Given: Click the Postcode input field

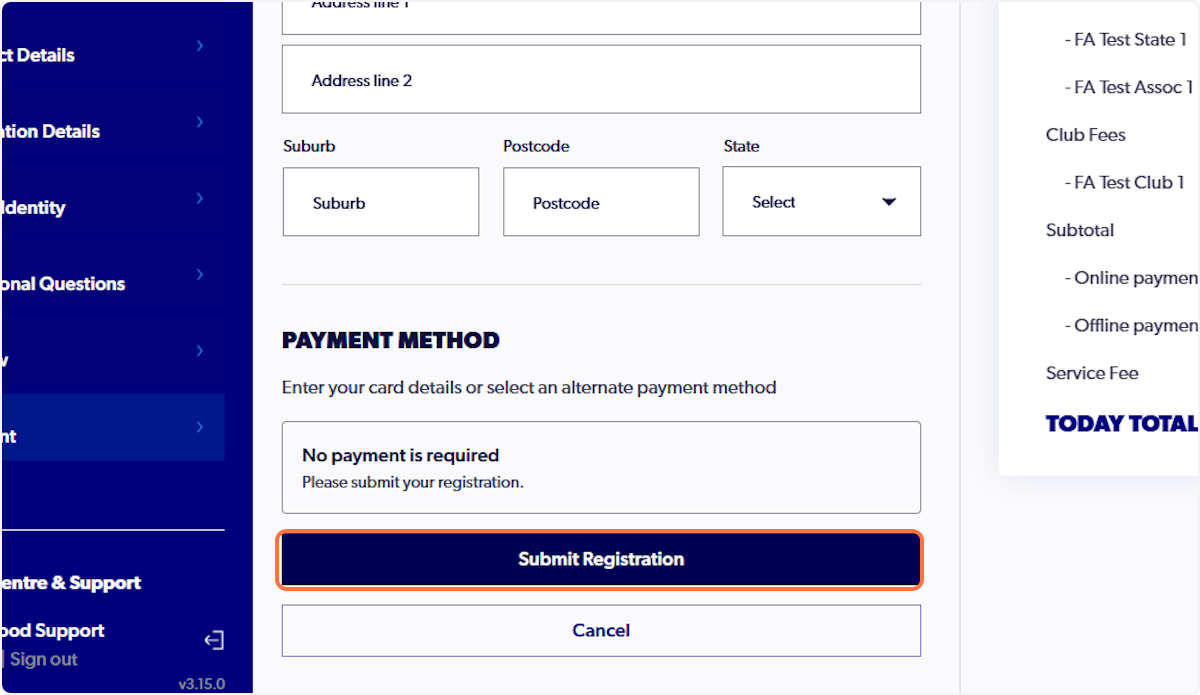Looking at the screenshot, I should point(600,201).
